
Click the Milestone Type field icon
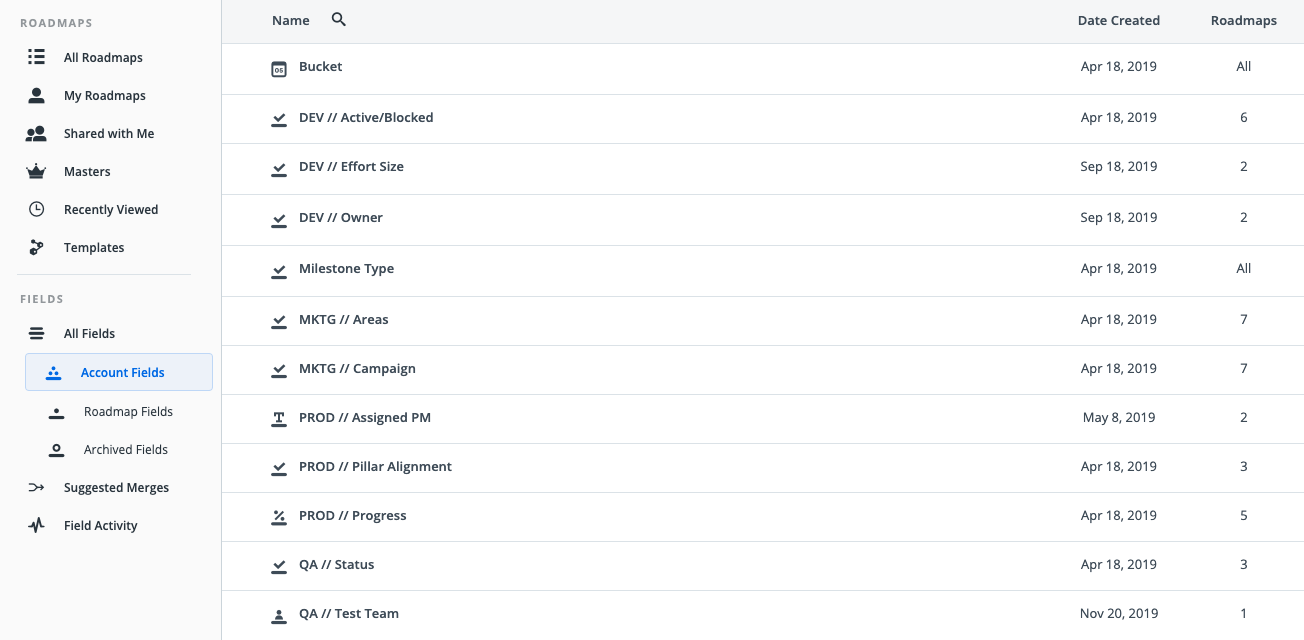pyautogui.click(x=279, y=270)
